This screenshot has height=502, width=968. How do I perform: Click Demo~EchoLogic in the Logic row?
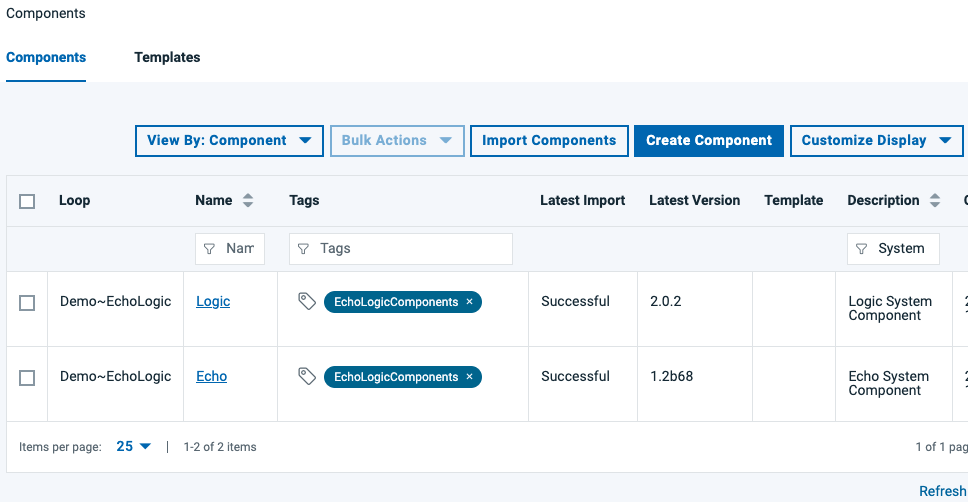115,301
